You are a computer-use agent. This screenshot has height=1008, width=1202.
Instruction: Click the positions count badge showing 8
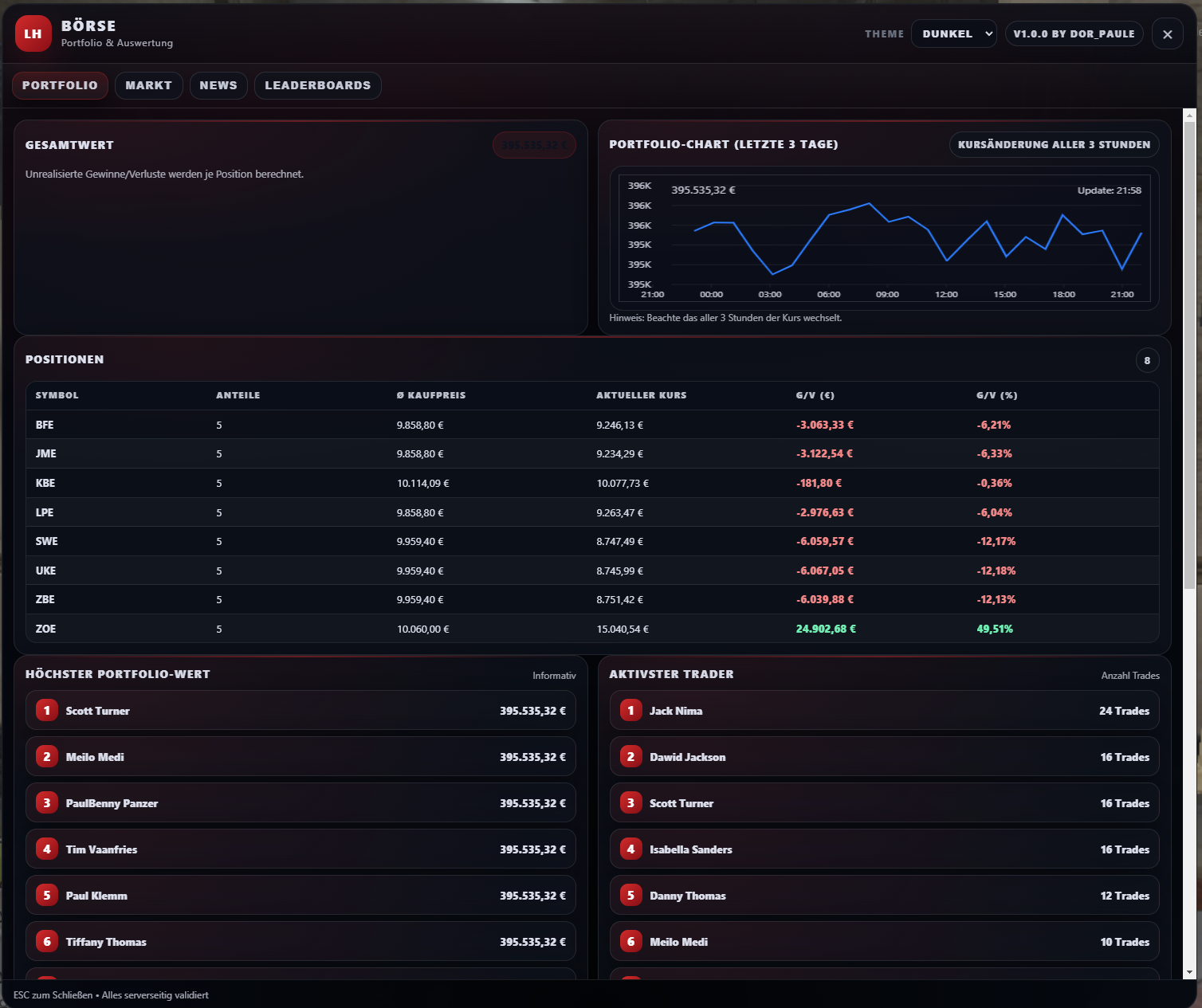click(1147, 360)
